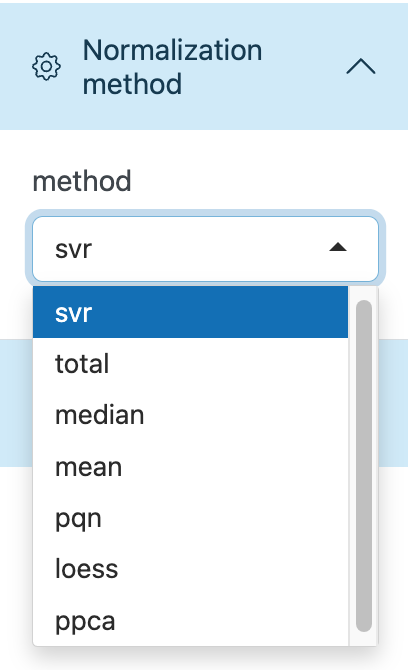Pick median as the normalization method
Screen dimensions: 408x670
coord(191,415)
